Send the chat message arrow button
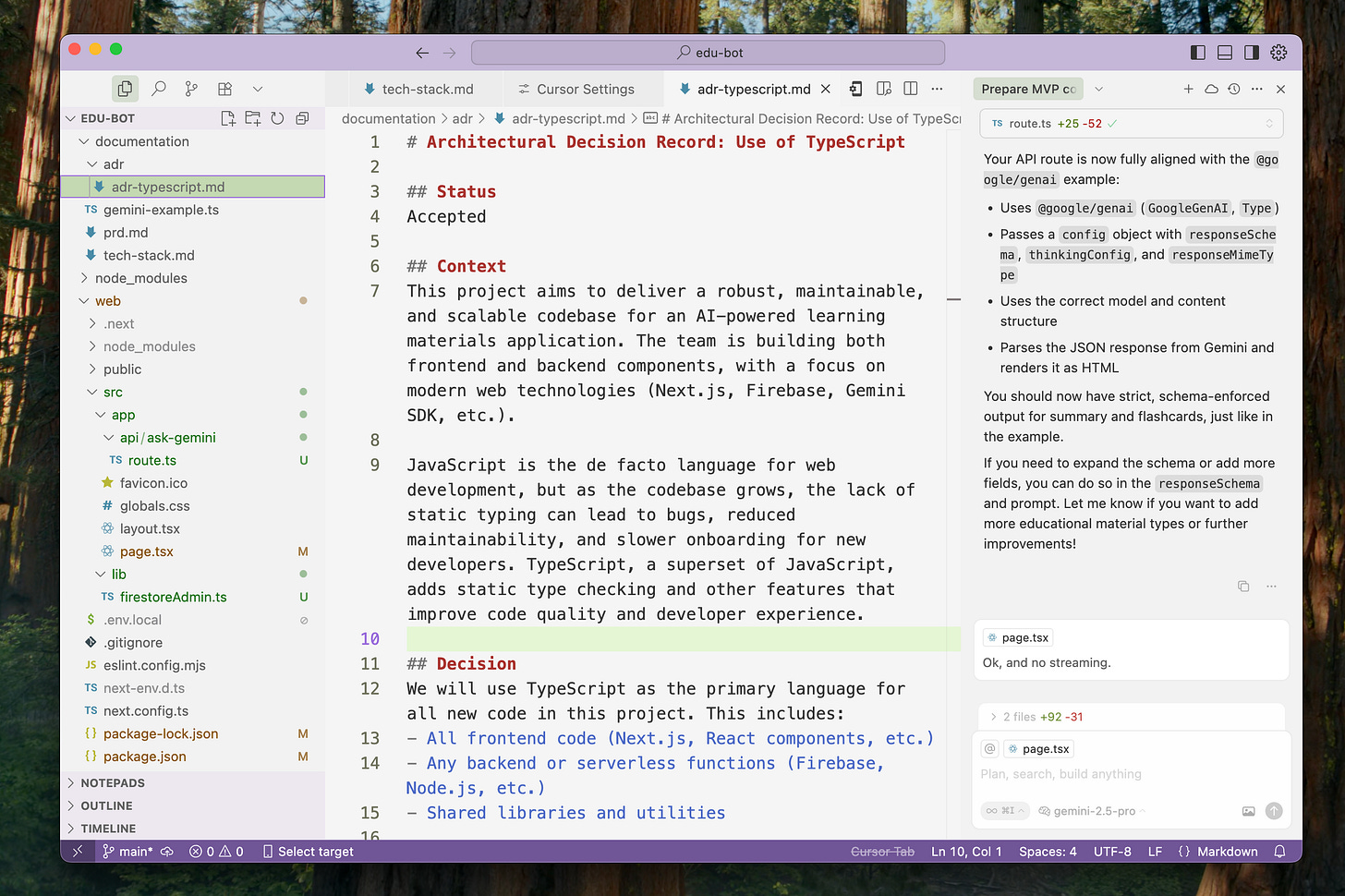Screen dimensions: 1345x896 tap(1274, 811)
